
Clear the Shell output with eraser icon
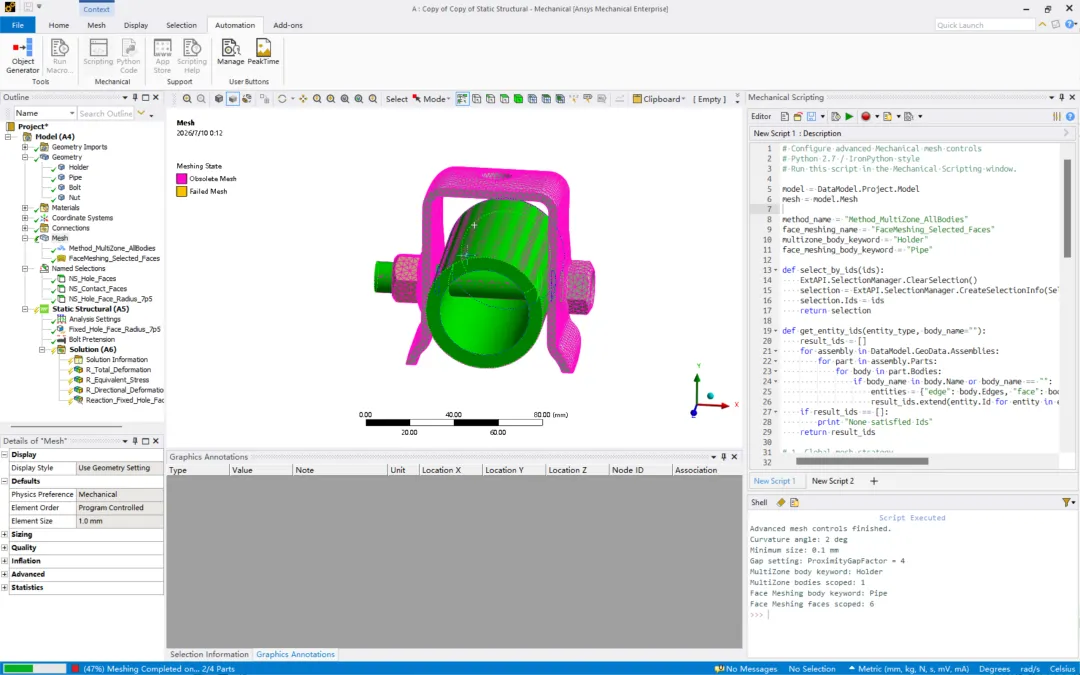(780, 503)
